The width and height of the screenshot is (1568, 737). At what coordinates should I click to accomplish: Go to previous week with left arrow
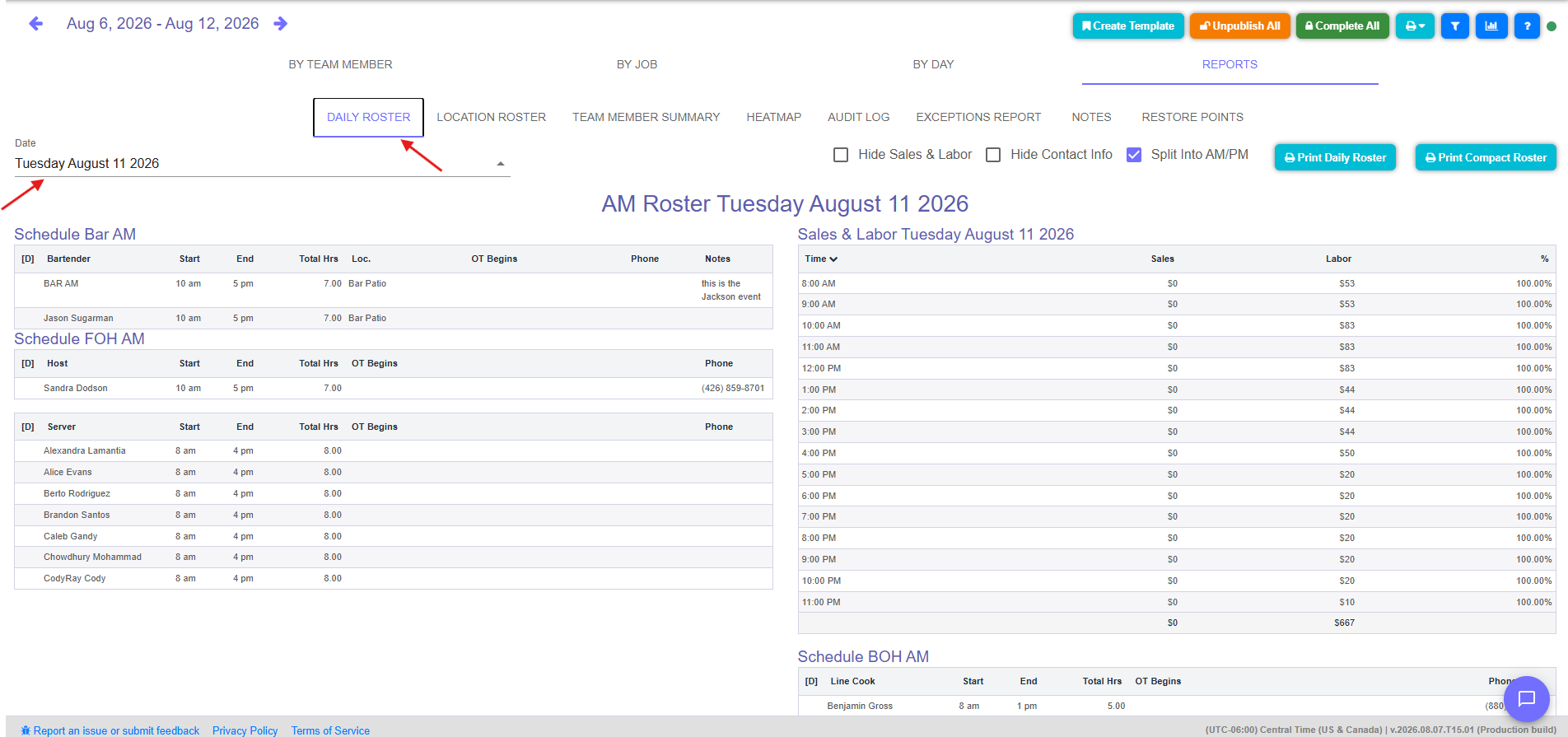pyautogui.click(x=35, y=24)
